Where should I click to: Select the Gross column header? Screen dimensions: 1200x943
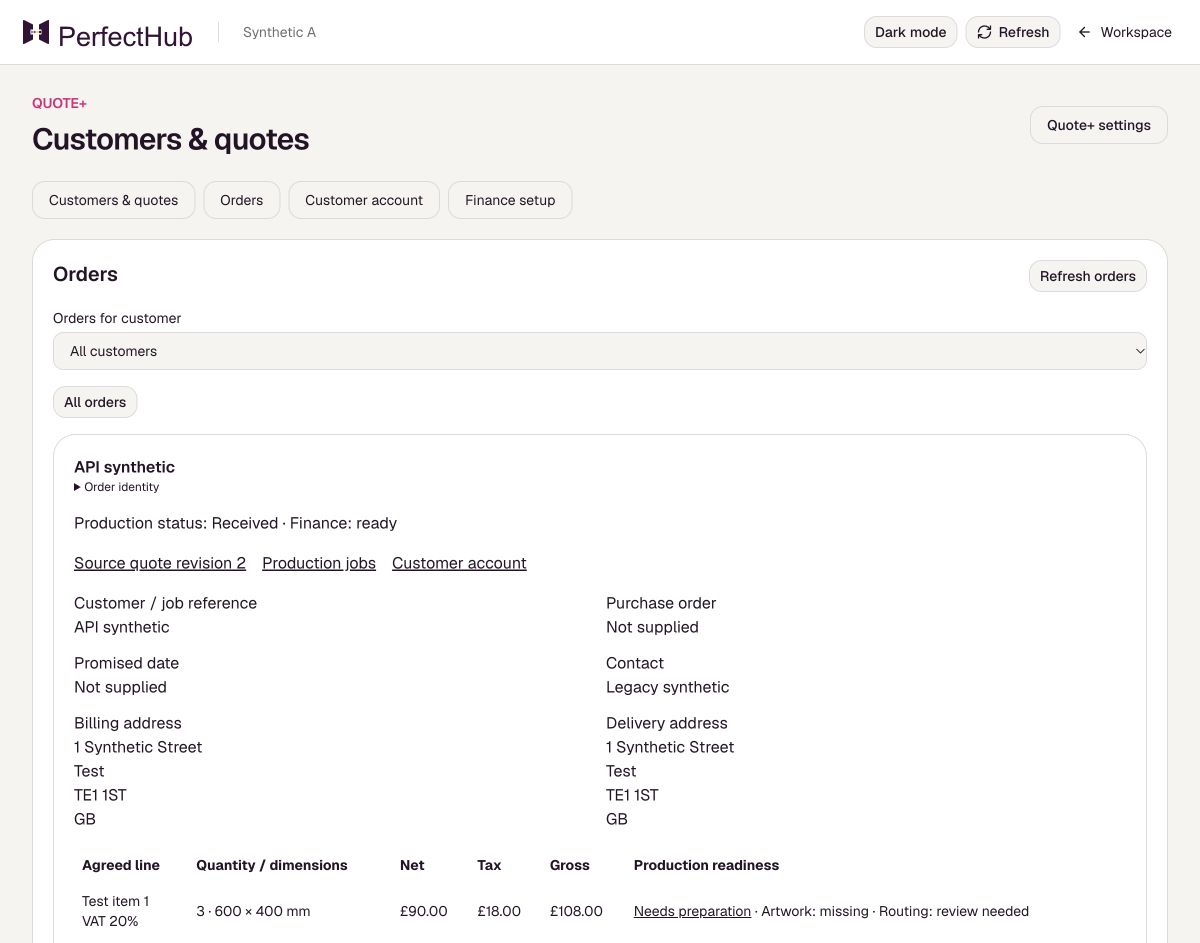[570, 865]
